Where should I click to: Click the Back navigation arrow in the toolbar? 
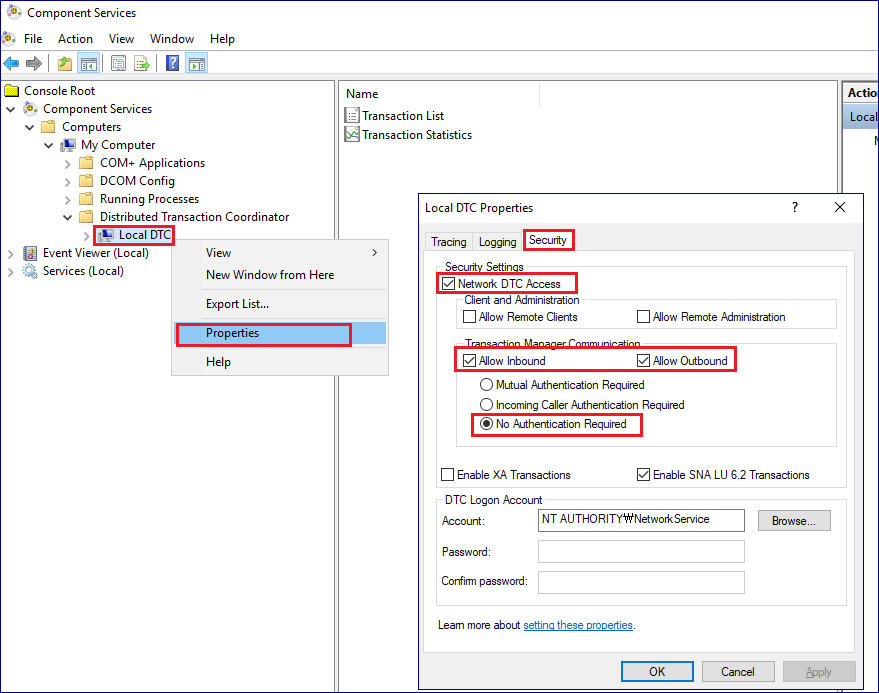point(11,62)
